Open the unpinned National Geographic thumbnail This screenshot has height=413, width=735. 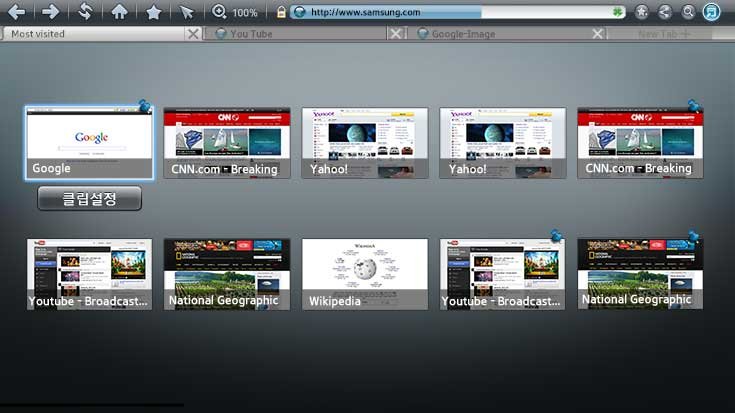pos(227,274)
